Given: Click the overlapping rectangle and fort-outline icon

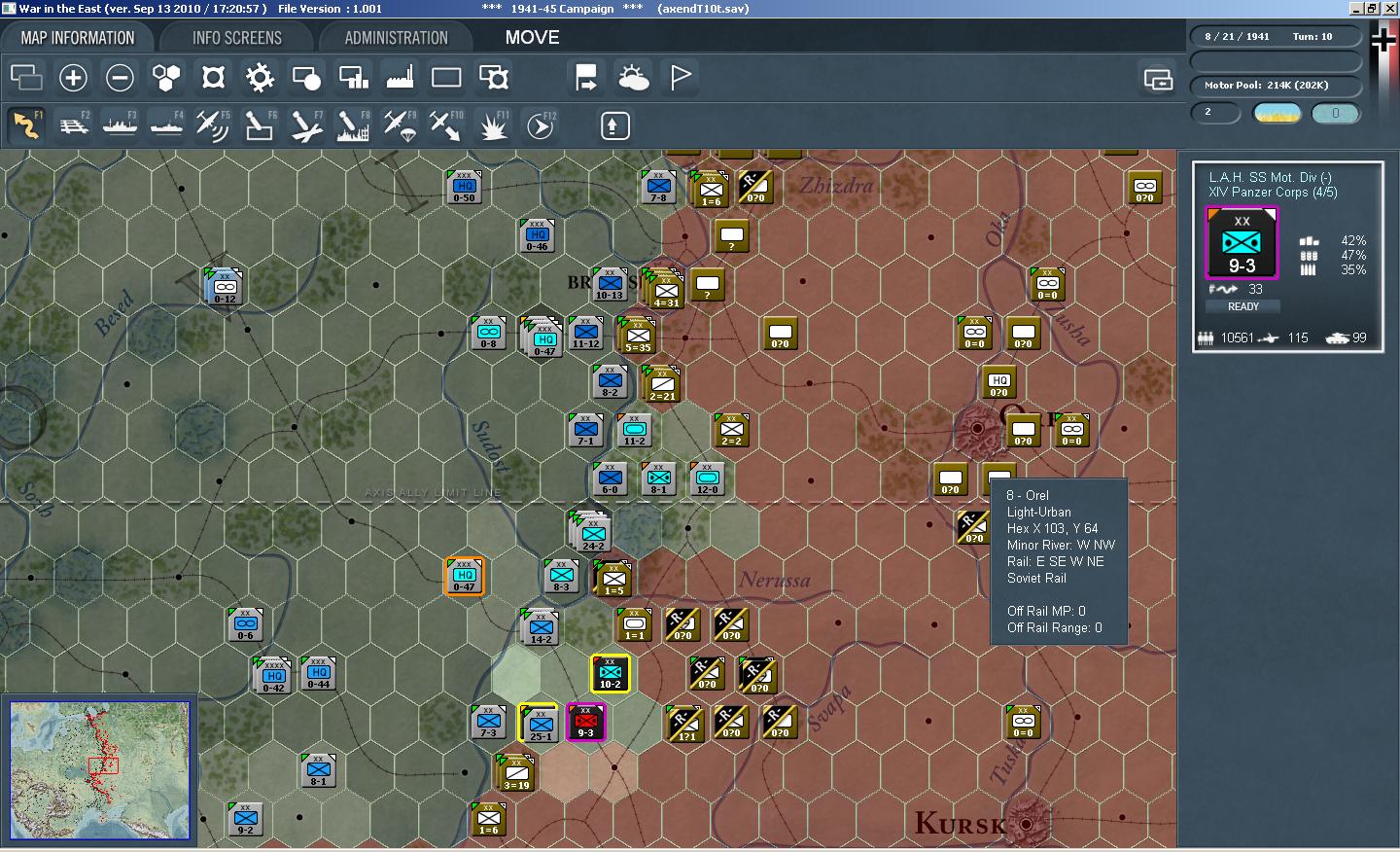Looking at the screenshot, I should click(493, 78).
